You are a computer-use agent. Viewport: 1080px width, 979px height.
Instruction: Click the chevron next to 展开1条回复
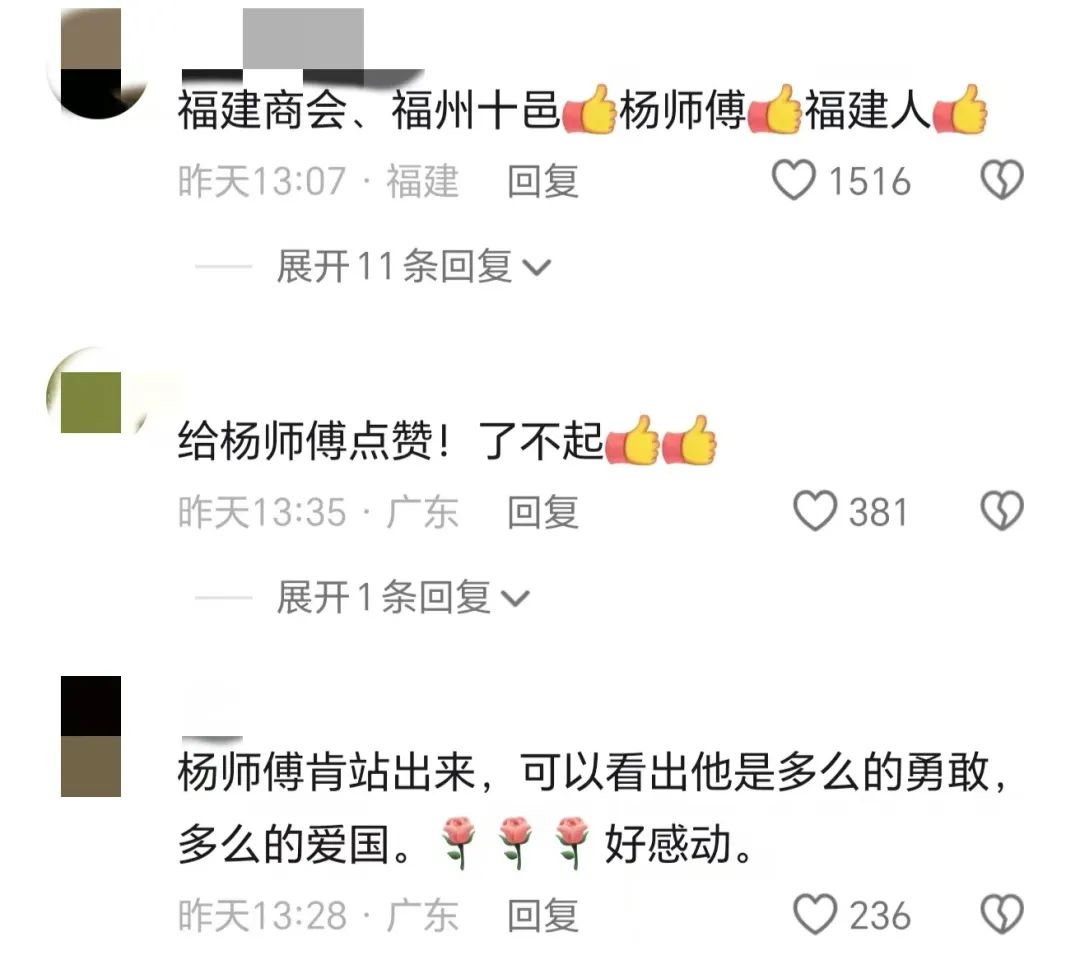516,599
